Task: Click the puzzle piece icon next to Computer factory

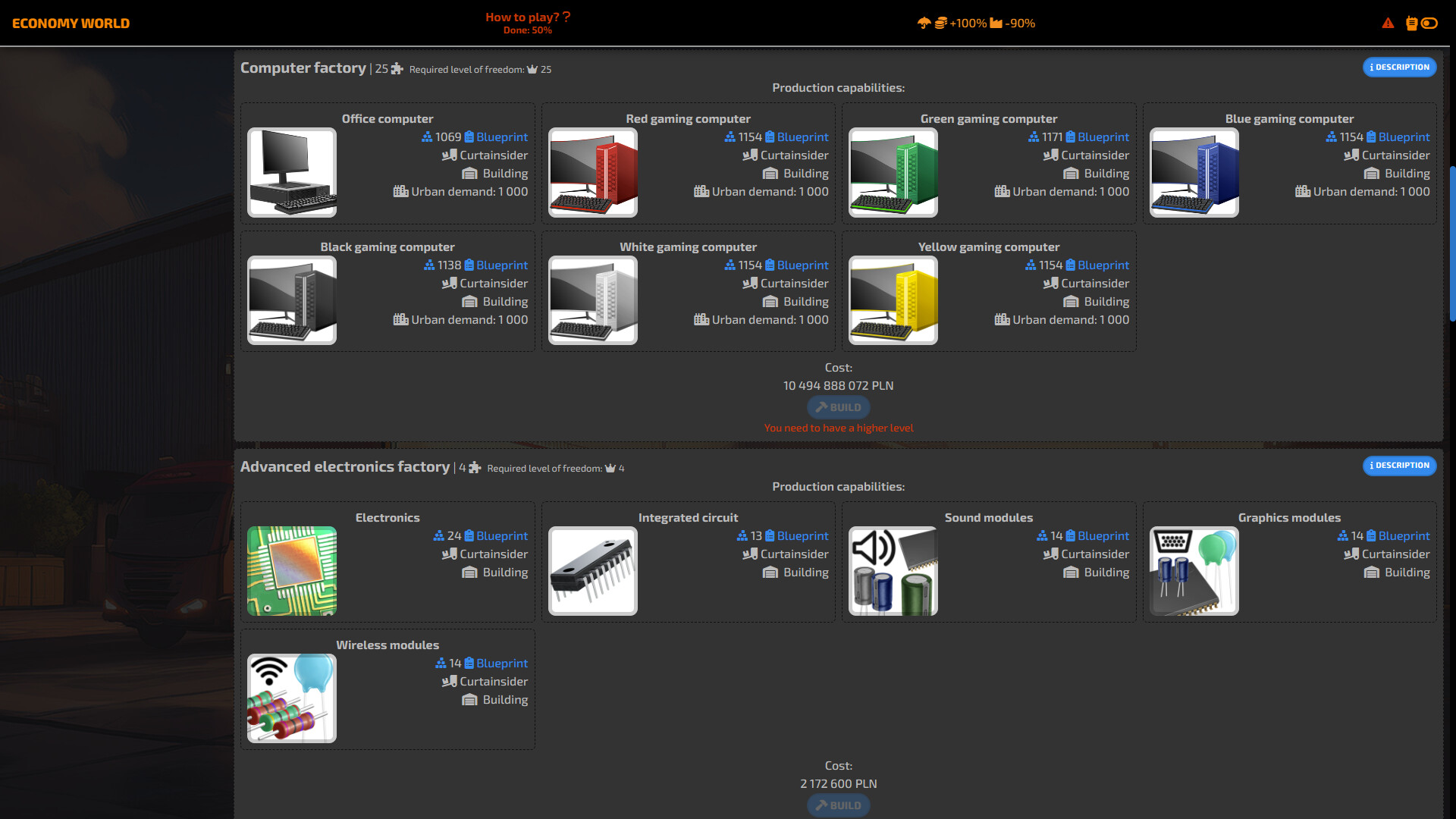Action: click(x=397, y=67)
